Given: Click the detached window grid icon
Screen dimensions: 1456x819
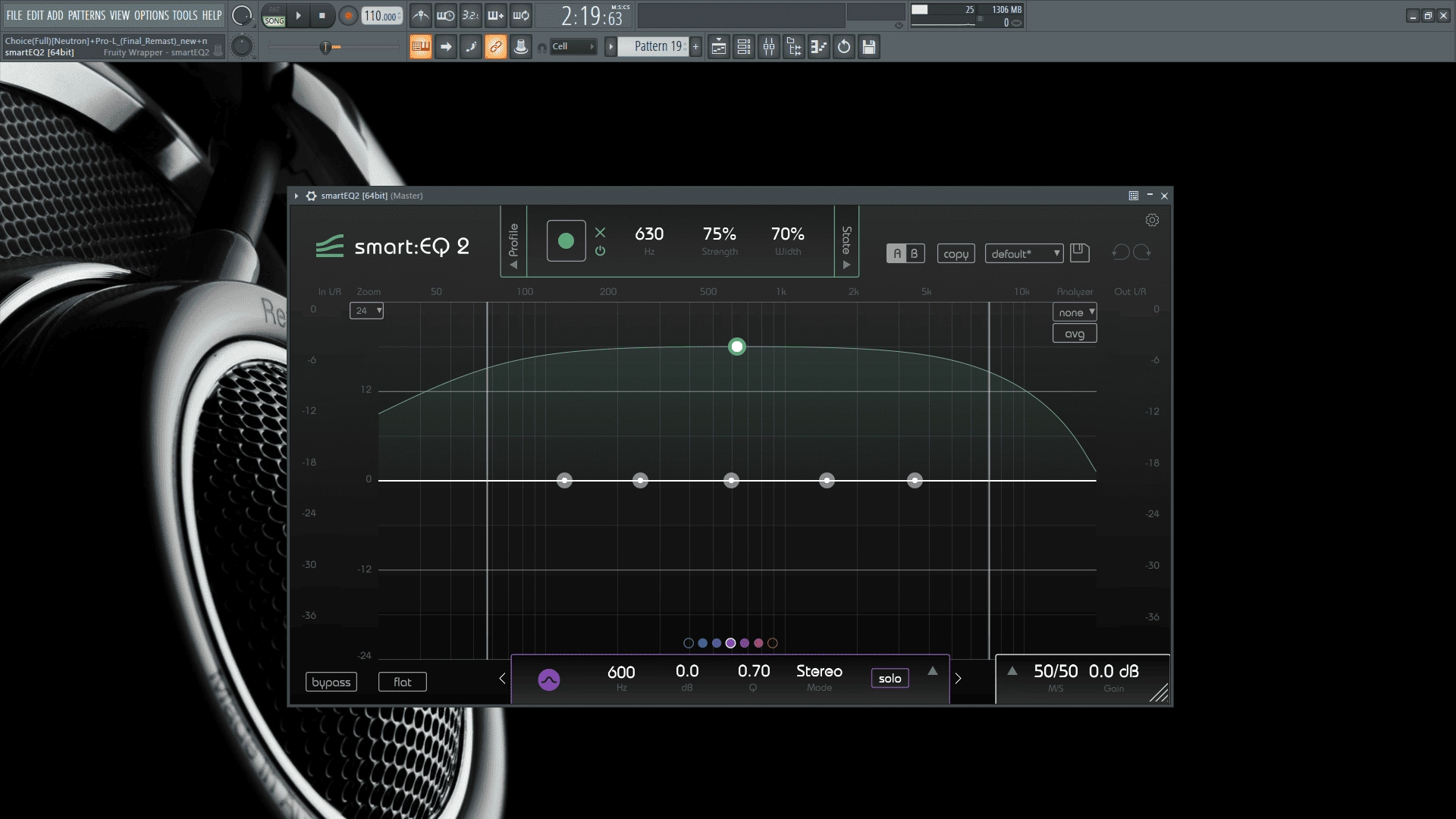Looking at the screenshot, I should click(x=1134, y=196).
